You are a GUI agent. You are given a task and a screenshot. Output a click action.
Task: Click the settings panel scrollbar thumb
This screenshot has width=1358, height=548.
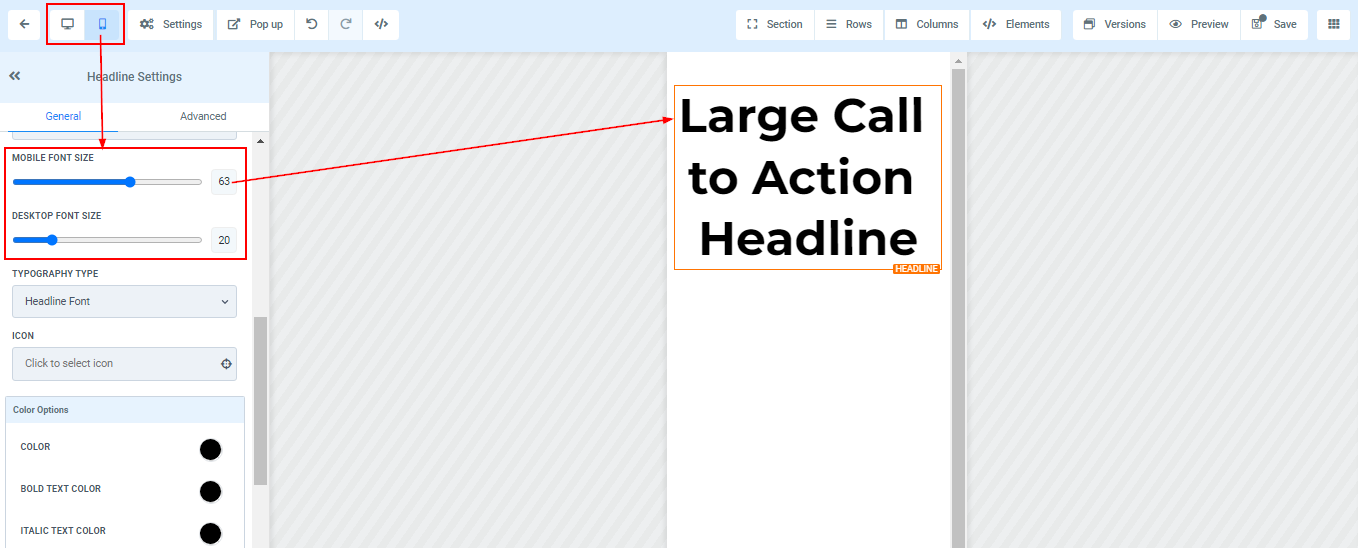click(x=261, y=400)
